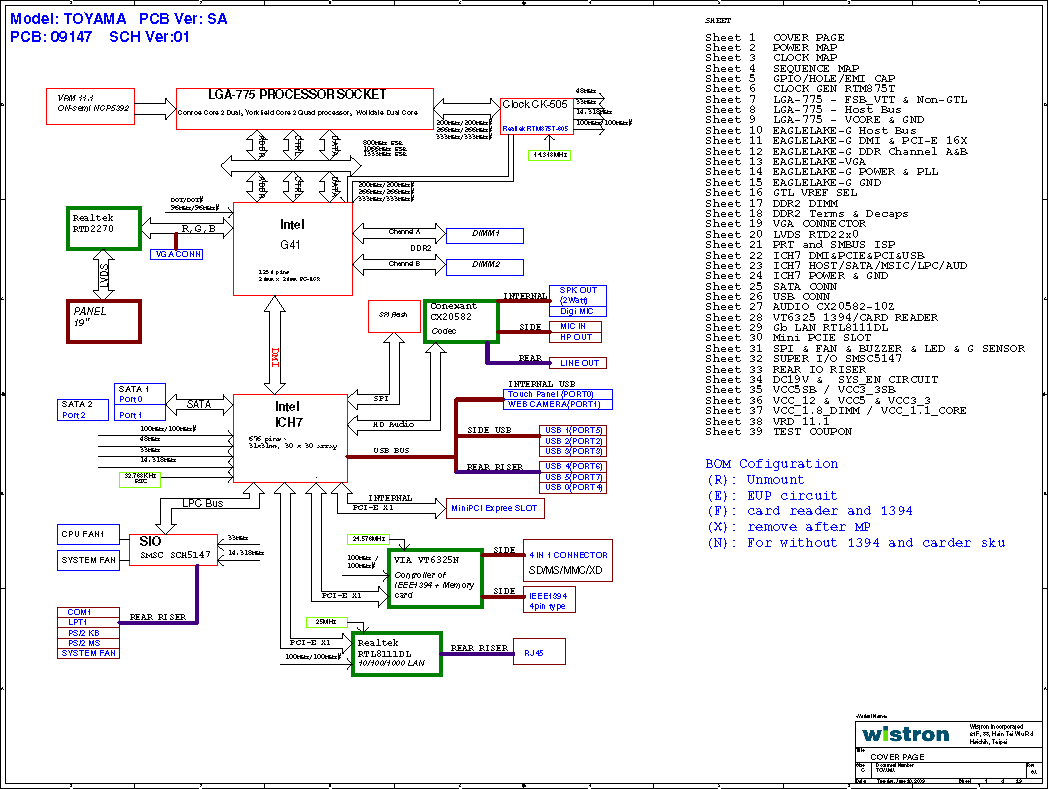Select the LGA-775 PROCESSOR SOCKET block
The width and height of the screenshot is (1049, 789).
(x=305, y=108)
